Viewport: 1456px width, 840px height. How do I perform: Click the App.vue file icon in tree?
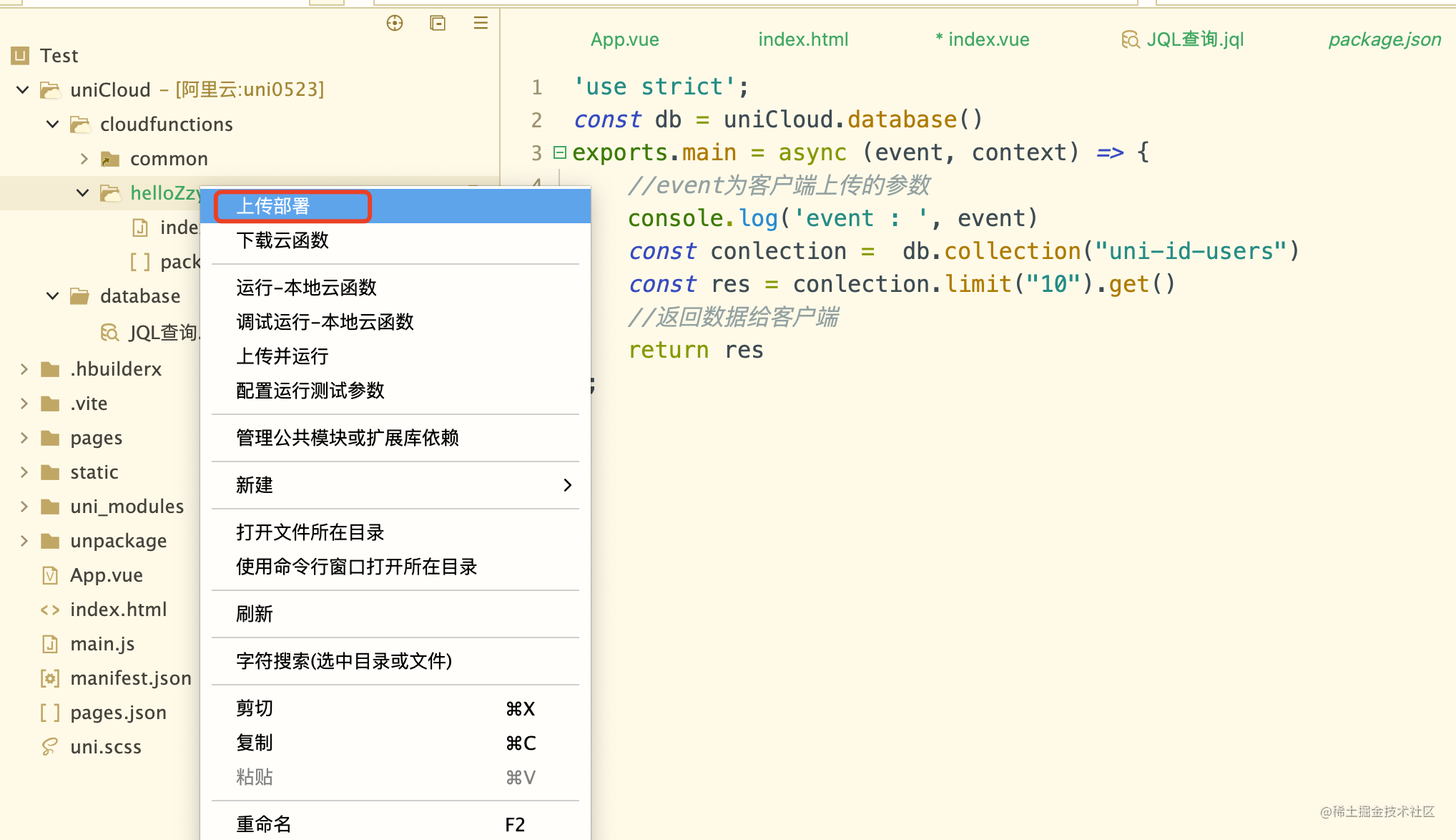(x=50, y=575)
